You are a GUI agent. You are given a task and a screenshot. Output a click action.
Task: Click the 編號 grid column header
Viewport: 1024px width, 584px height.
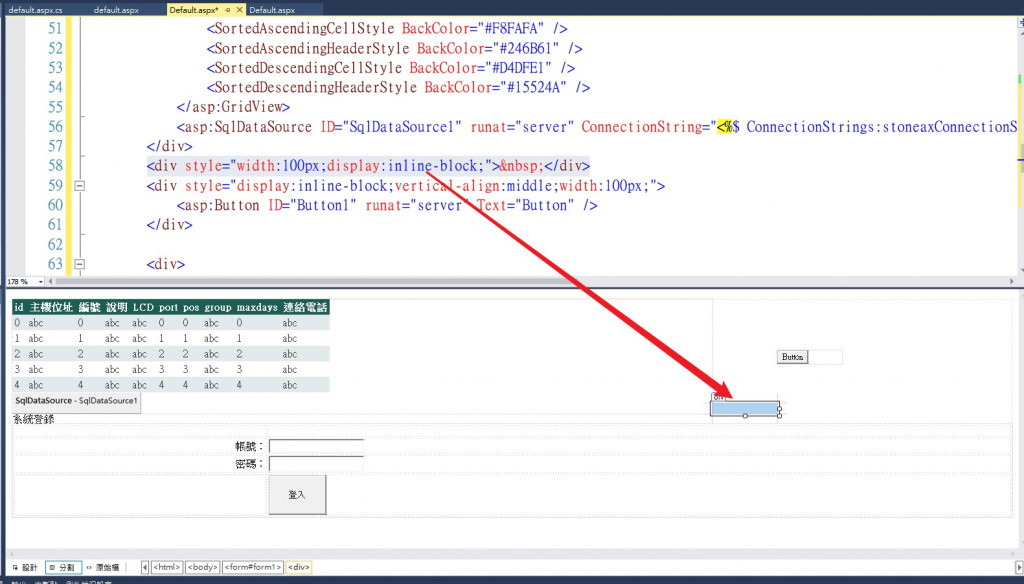pyautogui.click(x=89, y=307)
